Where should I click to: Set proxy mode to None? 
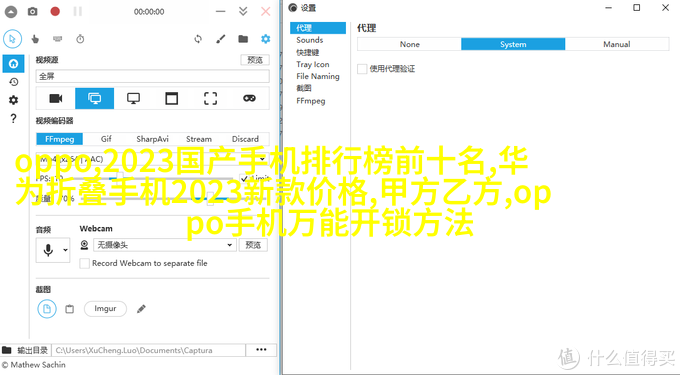pos(409,44)
